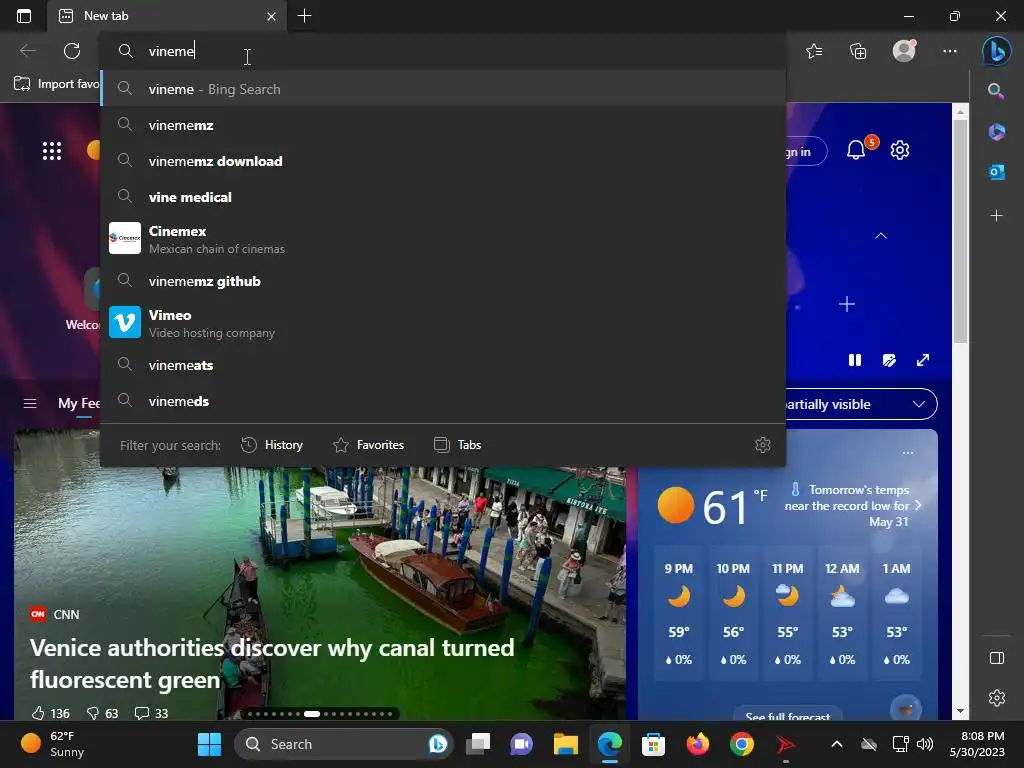Select the vinememz github suggestion

(x=443, y=281)
